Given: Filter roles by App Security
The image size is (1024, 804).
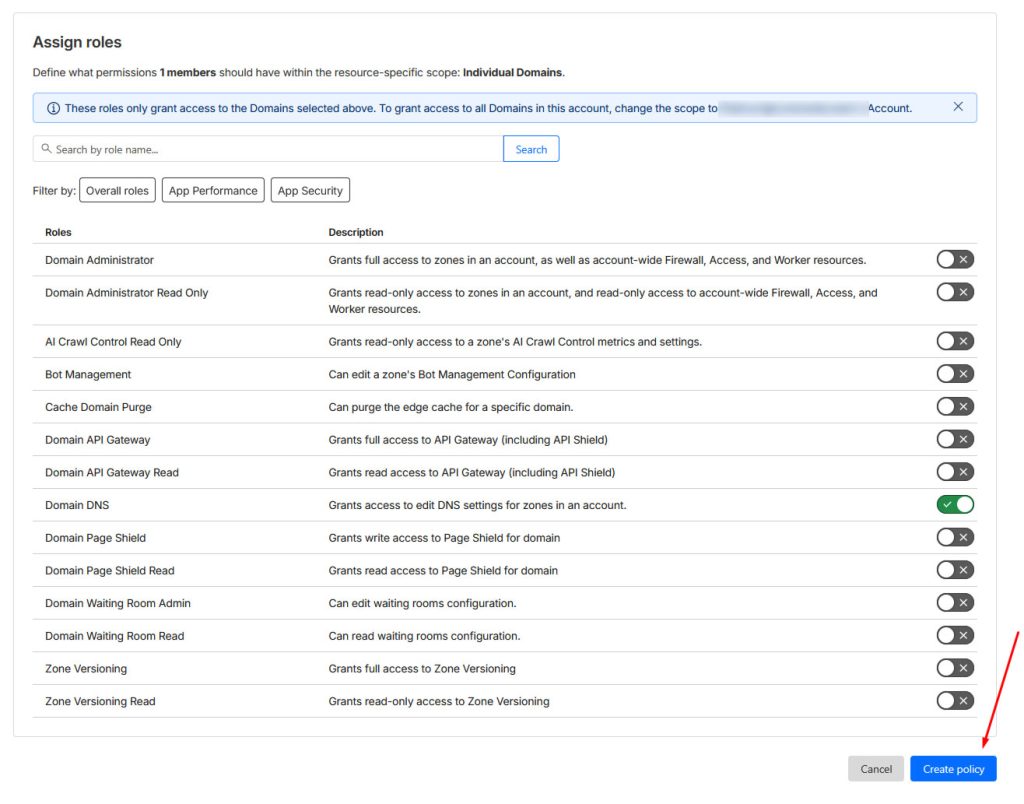Looking at the screenshot, I should (x=310, y=191).
